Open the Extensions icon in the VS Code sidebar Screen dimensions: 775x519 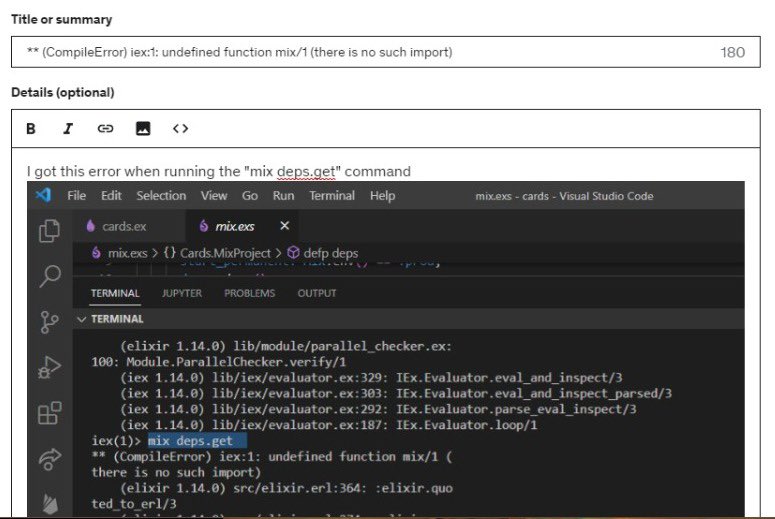pos(49,413)
